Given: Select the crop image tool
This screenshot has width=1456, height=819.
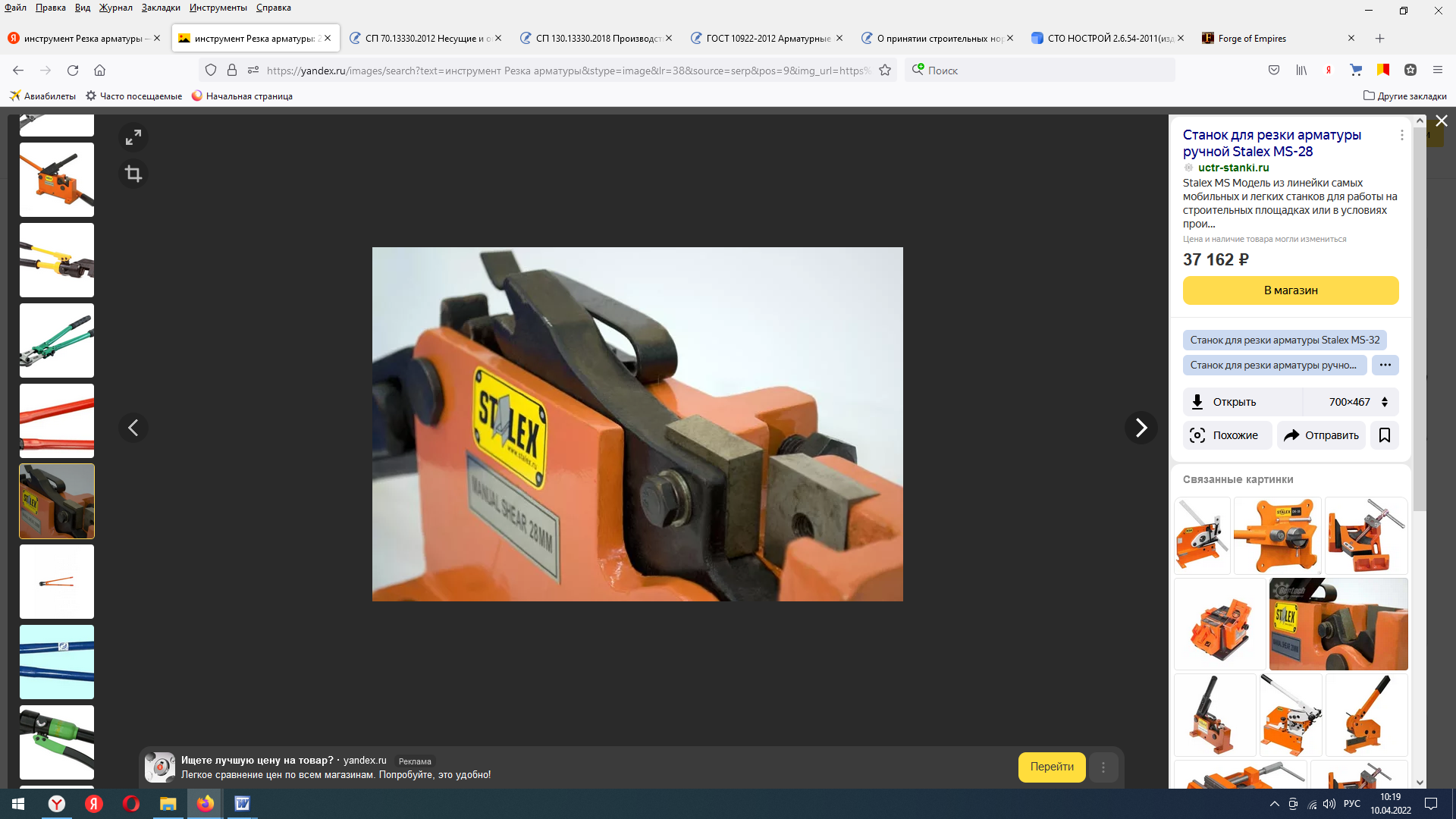Looking at the screenshot, I should pos(133,174).
